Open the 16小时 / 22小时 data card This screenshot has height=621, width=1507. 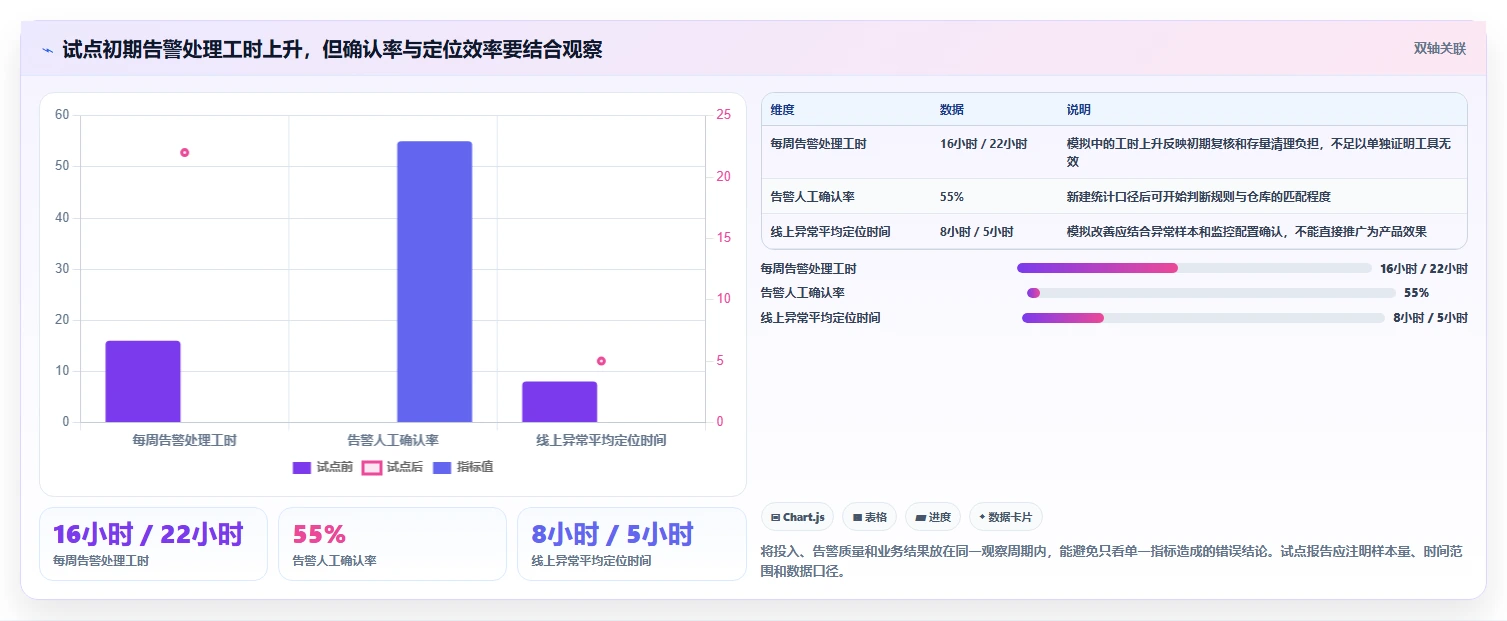(x=153, y=544)
